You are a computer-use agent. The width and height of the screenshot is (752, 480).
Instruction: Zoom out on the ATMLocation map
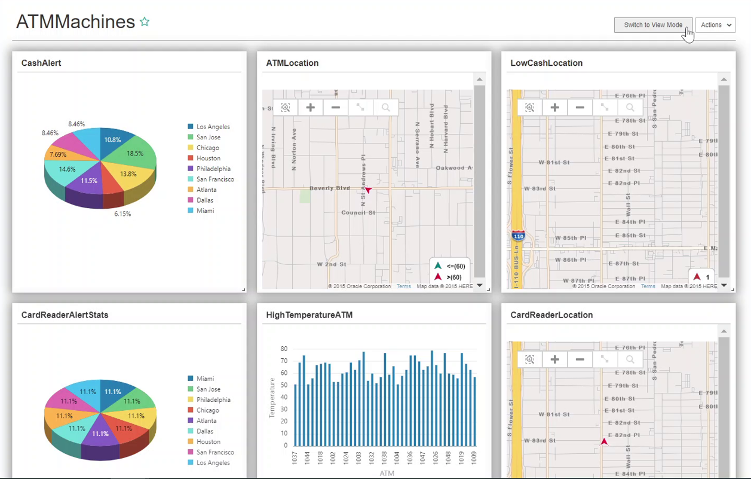[x=336, y=107]
